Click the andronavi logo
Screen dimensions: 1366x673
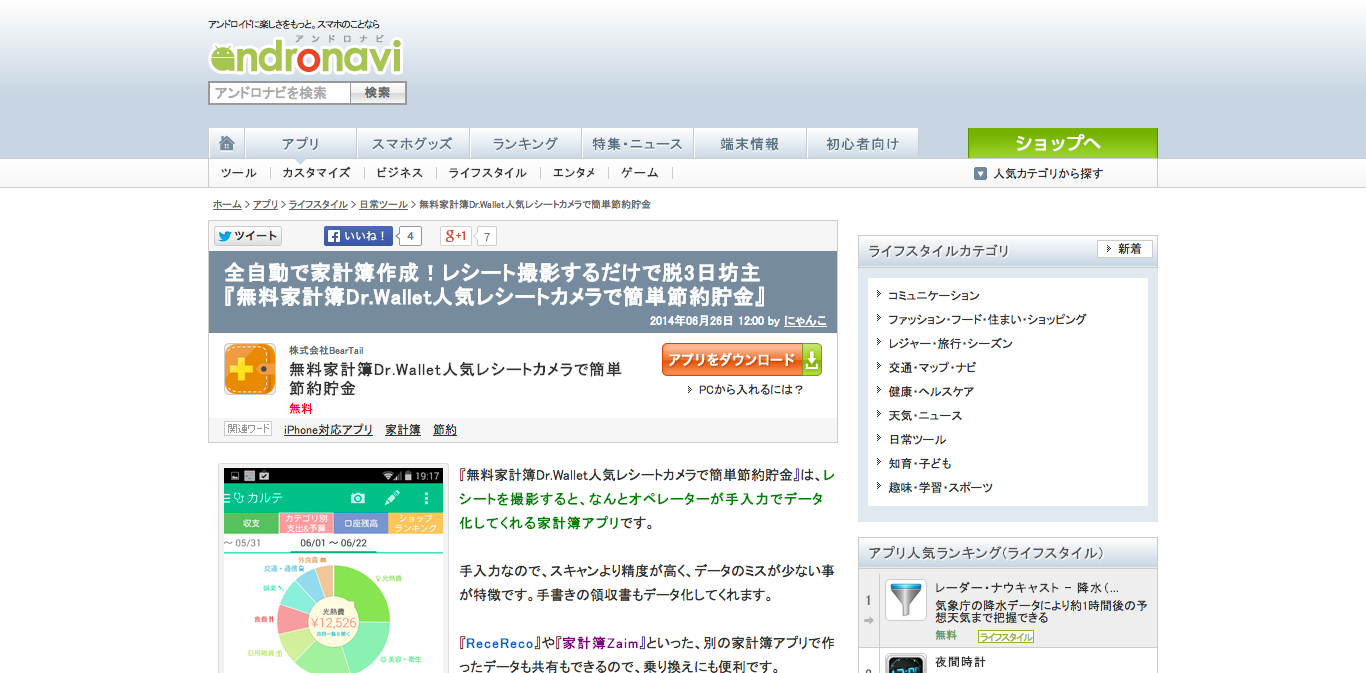306,54
